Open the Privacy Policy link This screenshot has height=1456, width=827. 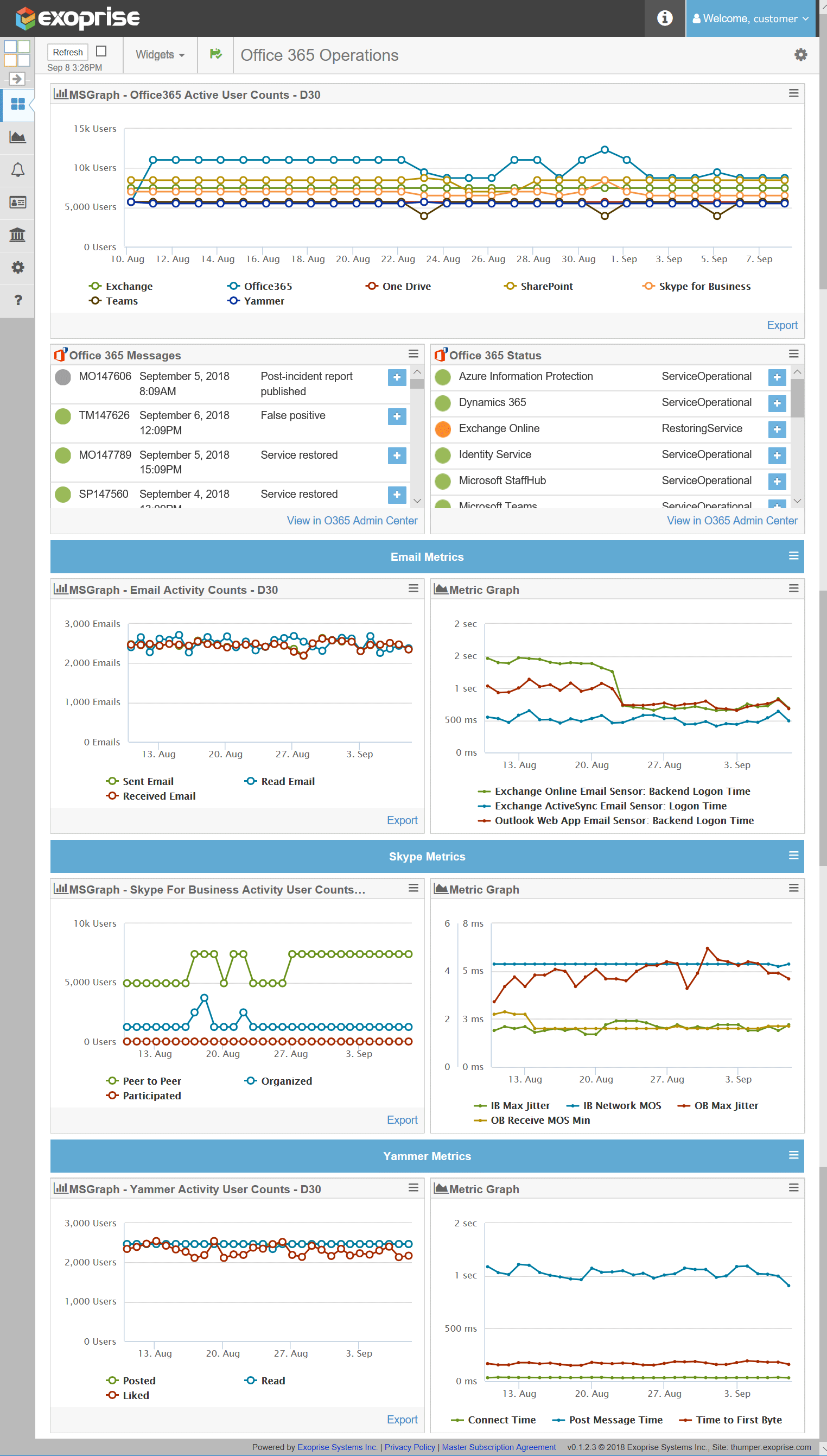[410, 1446]
